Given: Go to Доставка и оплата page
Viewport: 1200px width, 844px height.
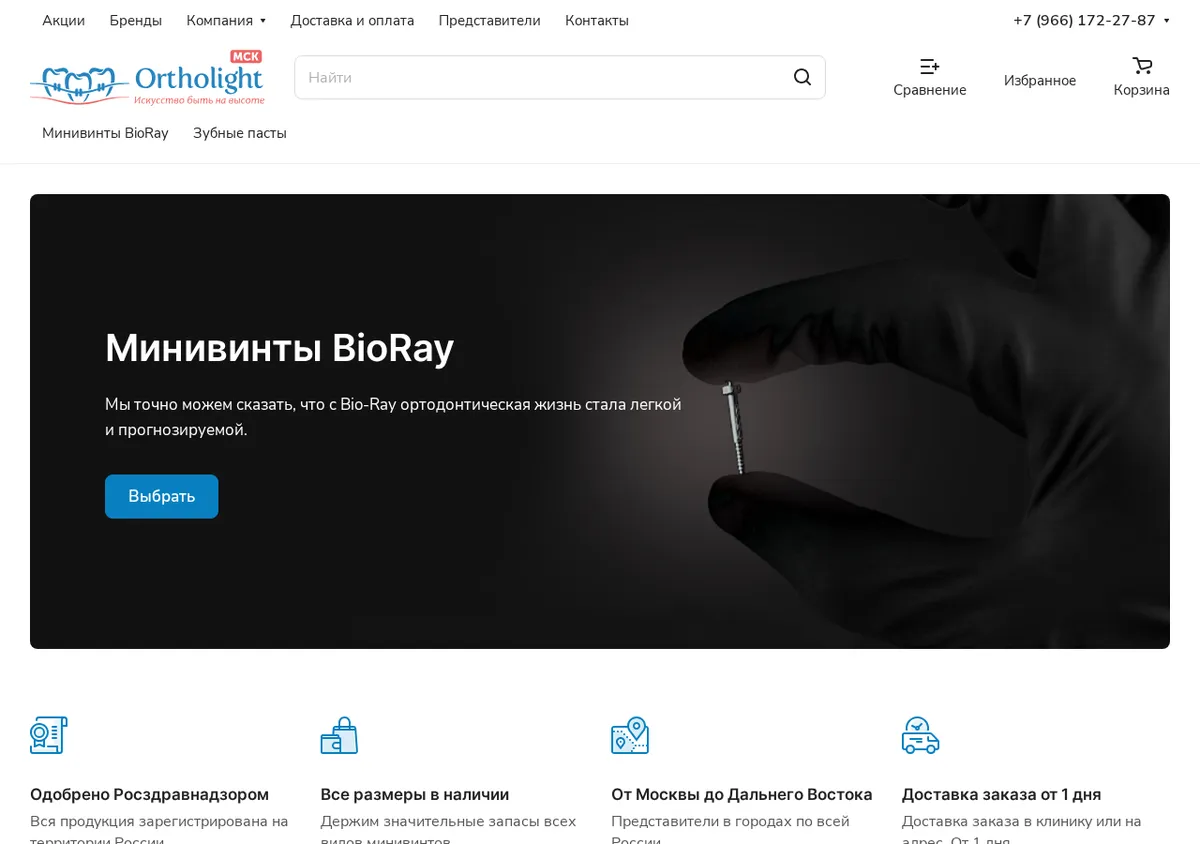Looking at the screenshot, I should pos(352,20).
